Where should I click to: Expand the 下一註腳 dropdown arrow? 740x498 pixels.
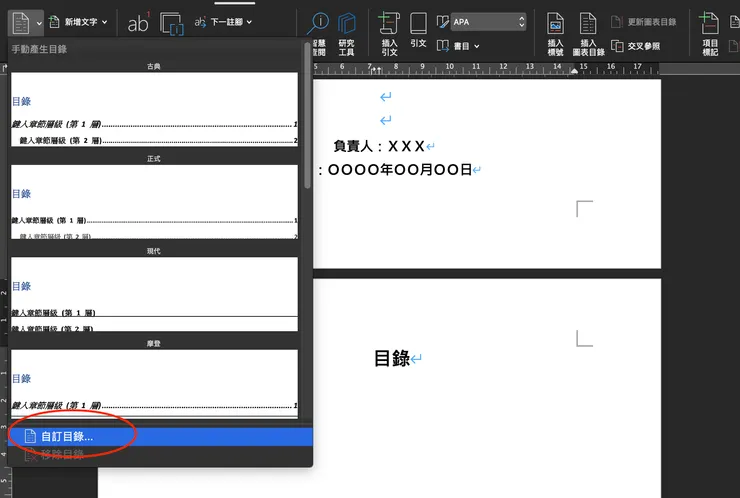click(x=249, y=22)
